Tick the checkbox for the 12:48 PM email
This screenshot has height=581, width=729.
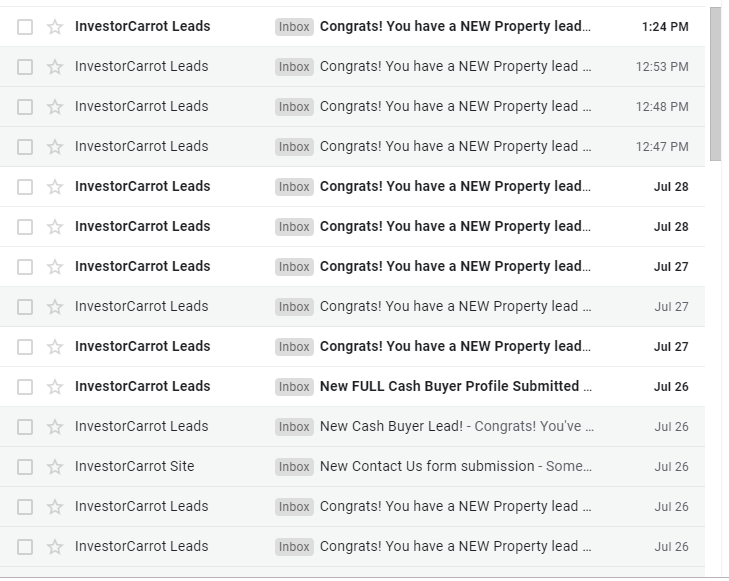[x=25, y=107]
